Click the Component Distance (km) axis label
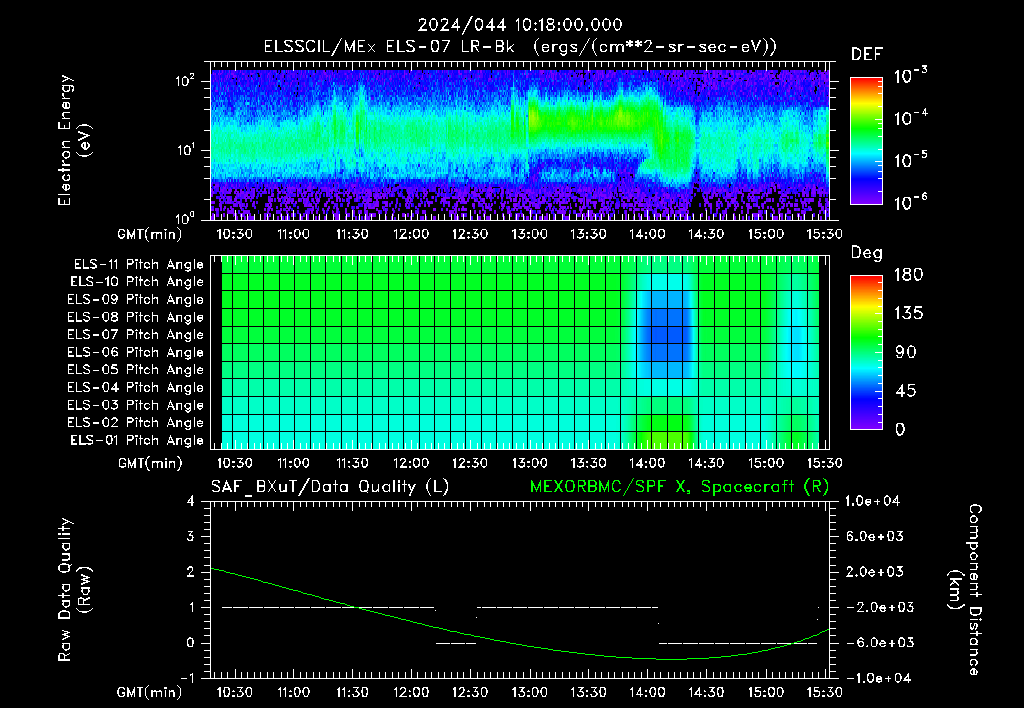Screen dimensions: 1024x708 coord(965,590)
